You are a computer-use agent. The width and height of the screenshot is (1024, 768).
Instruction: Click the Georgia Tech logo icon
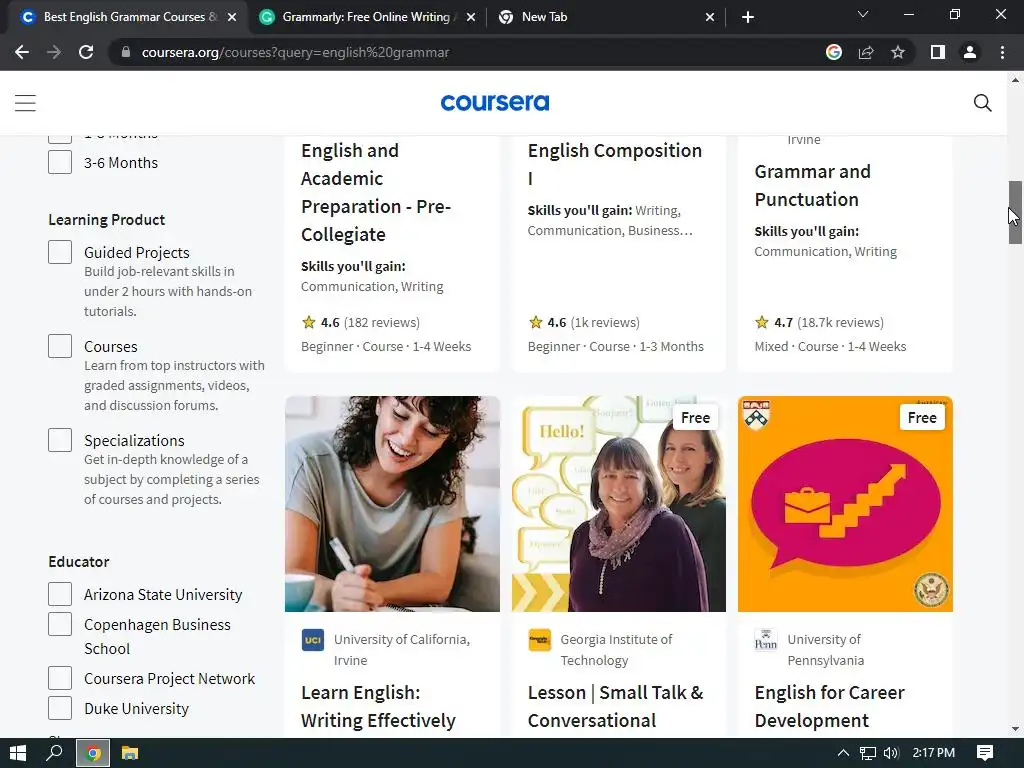coord(539,640)
